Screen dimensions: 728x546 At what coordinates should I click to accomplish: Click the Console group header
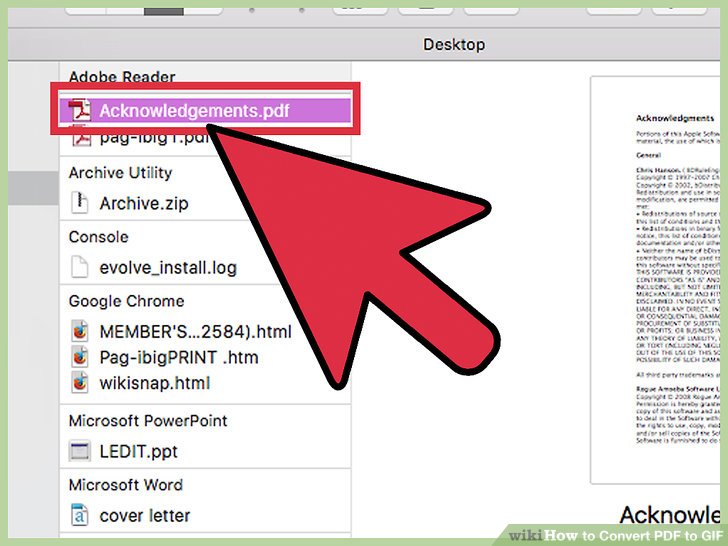click(98, 237)
